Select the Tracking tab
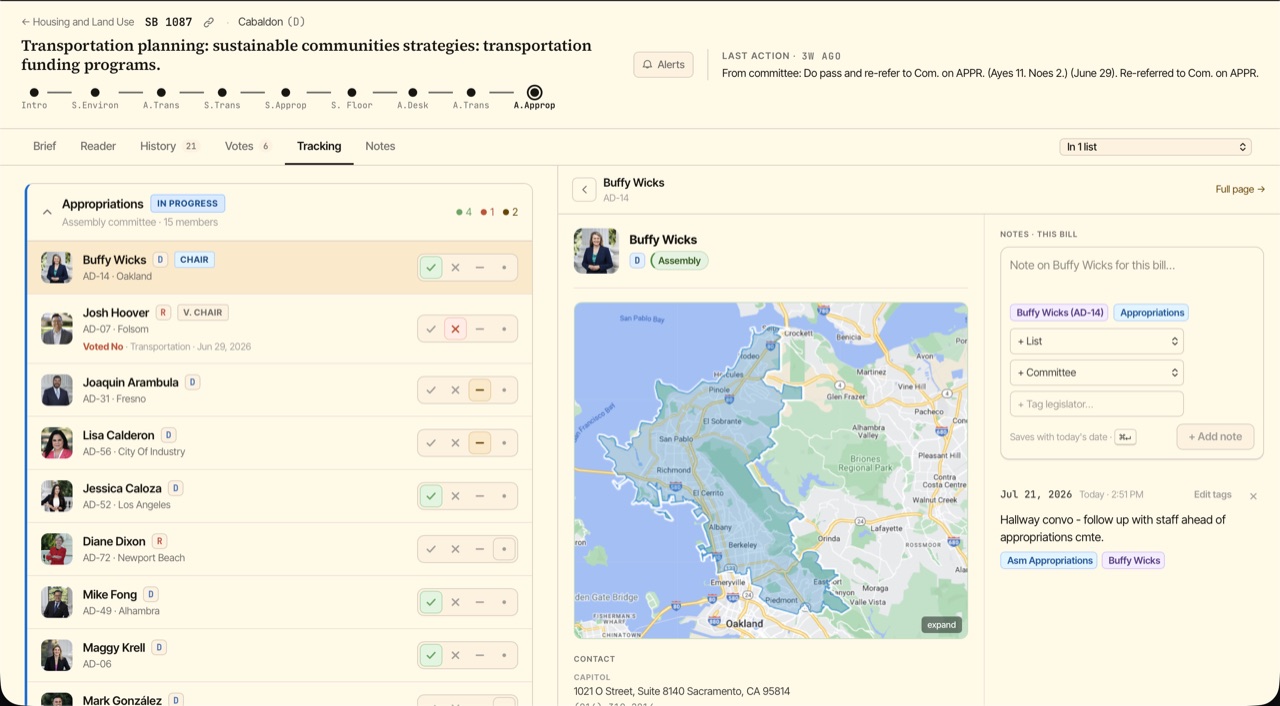This screenshot has height=706, width=1280. pos(319,146)
